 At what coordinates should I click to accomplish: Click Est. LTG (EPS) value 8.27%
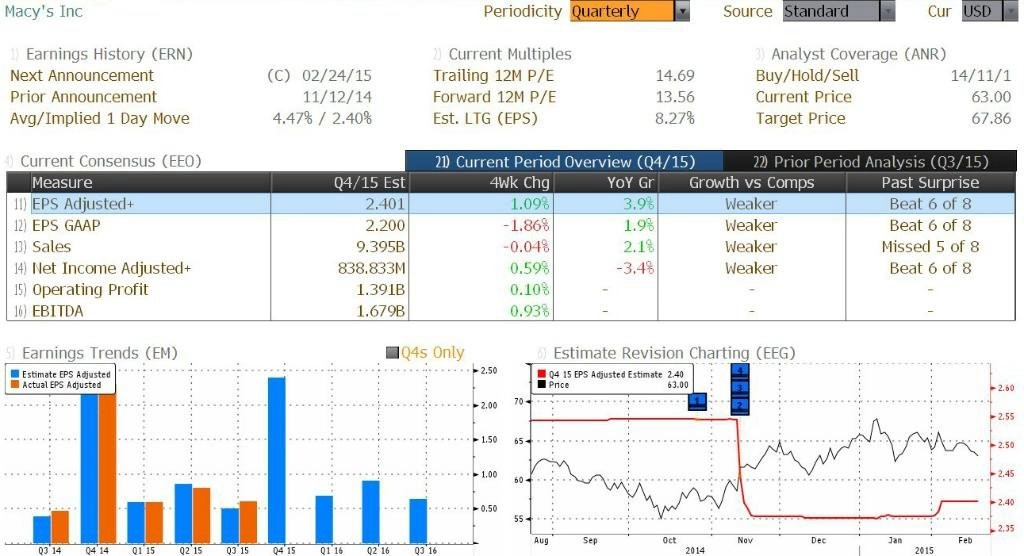point(675,119)
